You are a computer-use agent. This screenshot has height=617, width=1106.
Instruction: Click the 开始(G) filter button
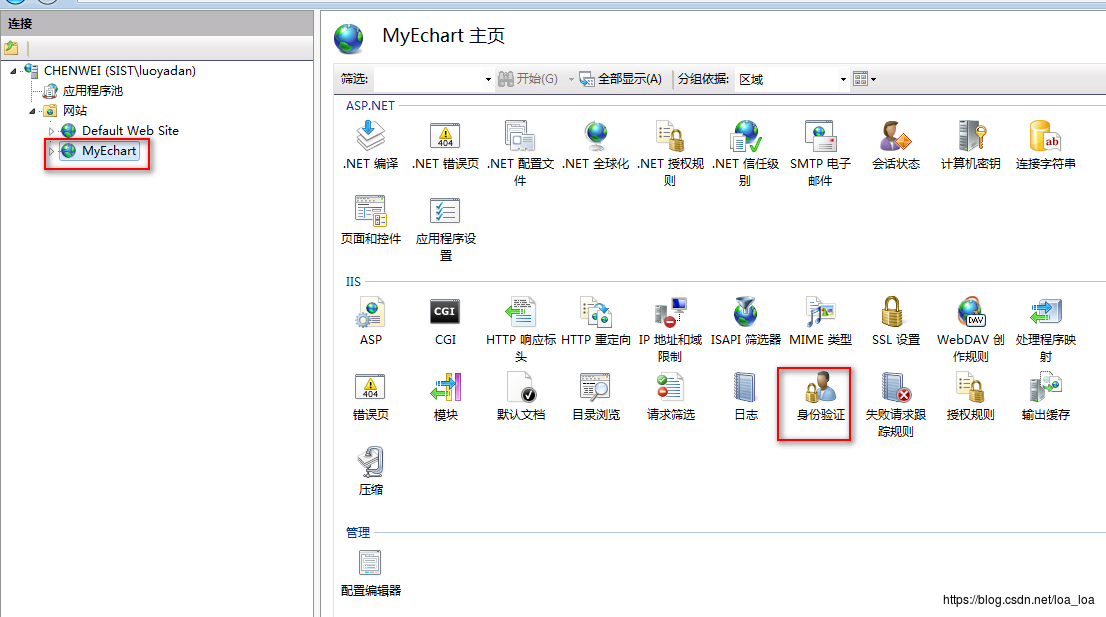[528, 79]
